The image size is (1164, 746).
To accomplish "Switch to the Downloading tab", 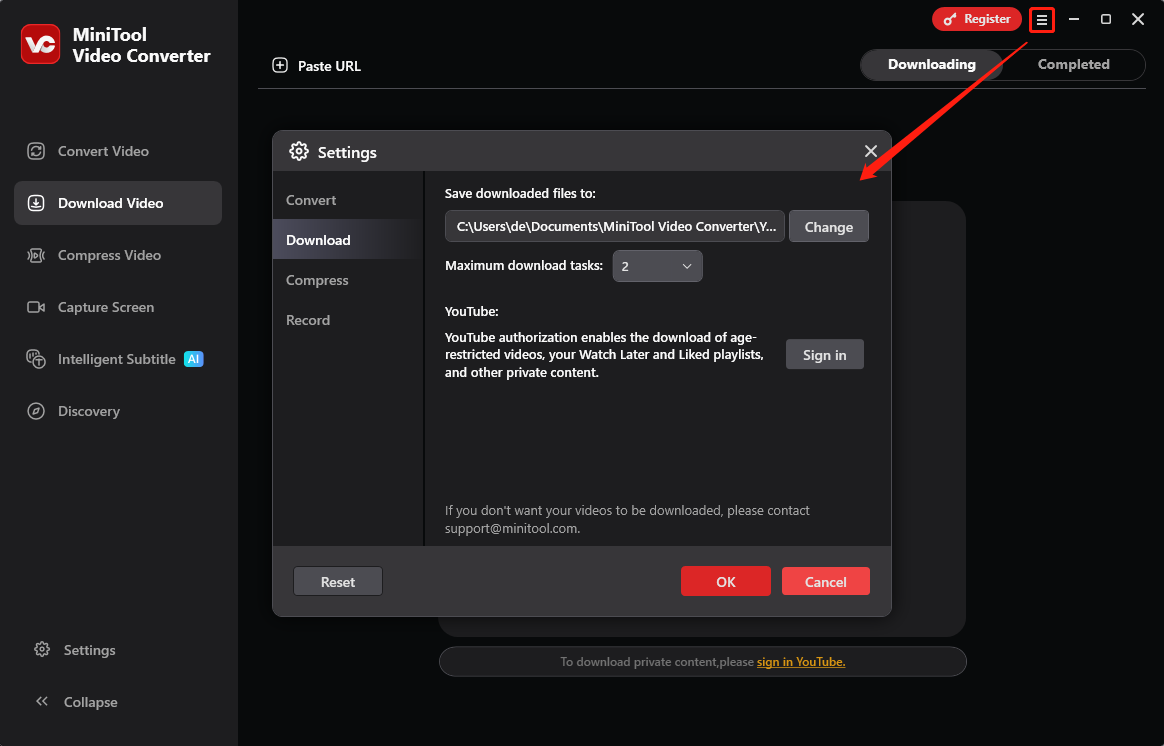I will coord(932,65).
